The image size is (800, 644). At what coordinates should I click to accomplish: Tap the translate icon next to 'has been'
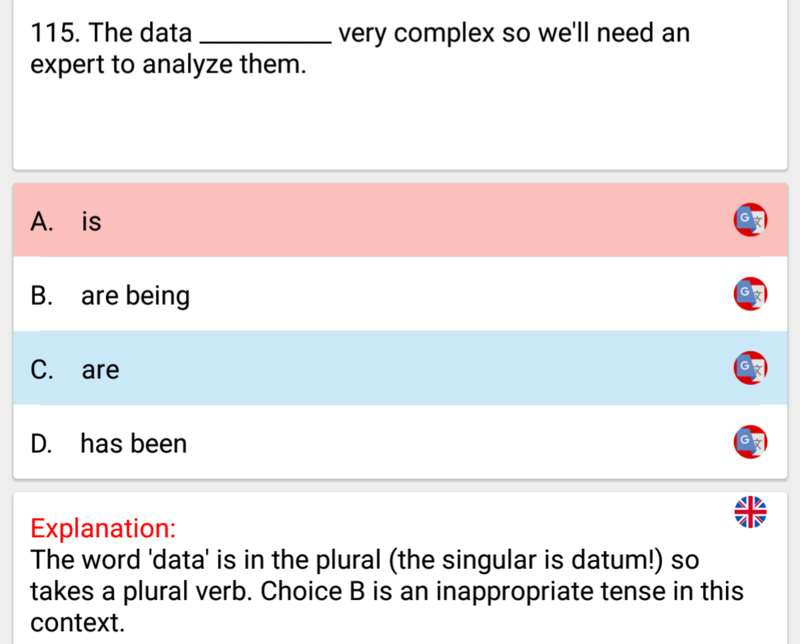(x=751, y=442)
